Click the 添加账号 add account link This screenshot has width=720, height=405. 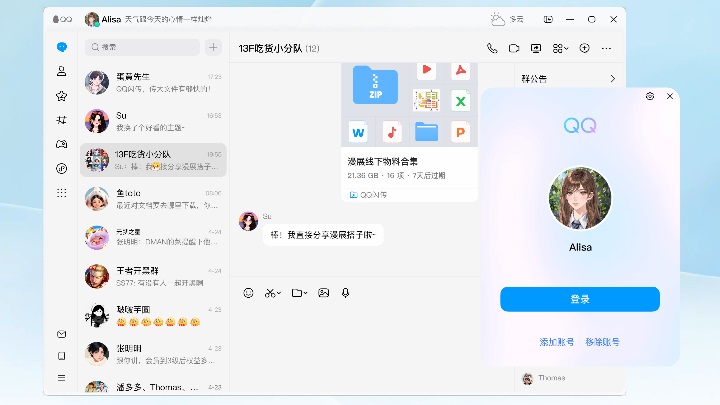(x=557, y=342)
